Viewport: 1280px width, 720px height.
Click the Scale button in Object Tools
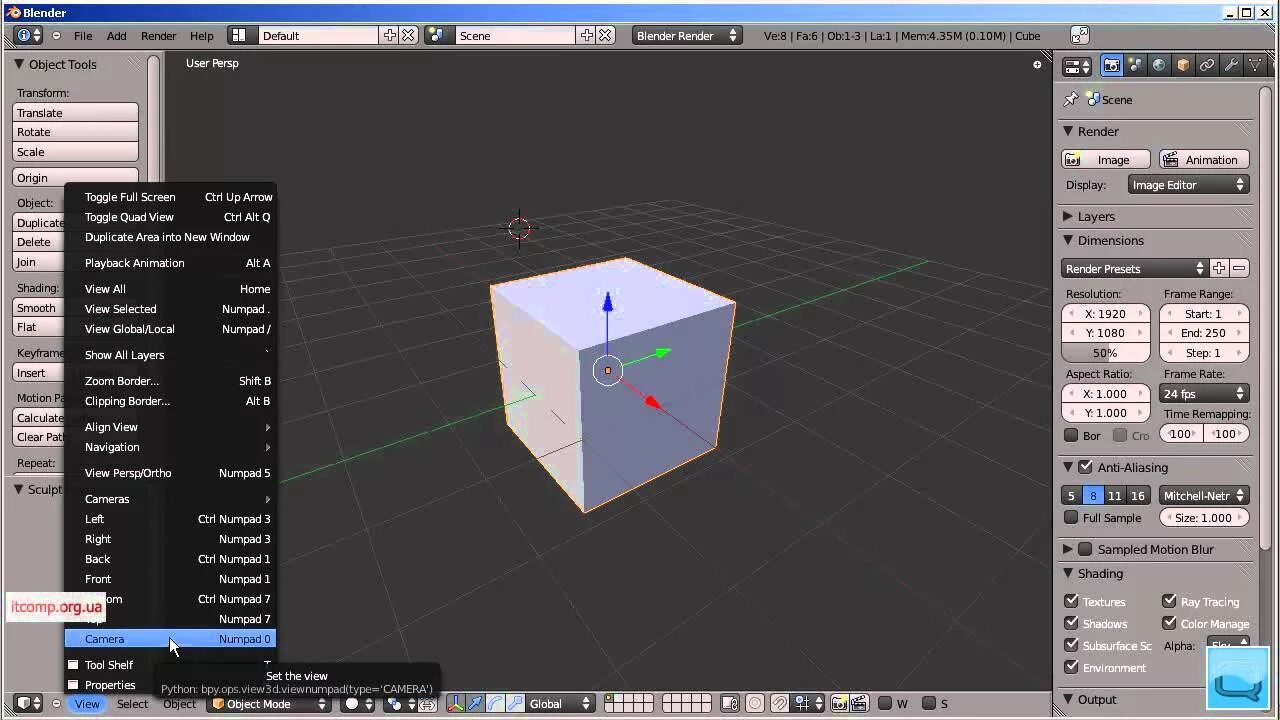75,152
